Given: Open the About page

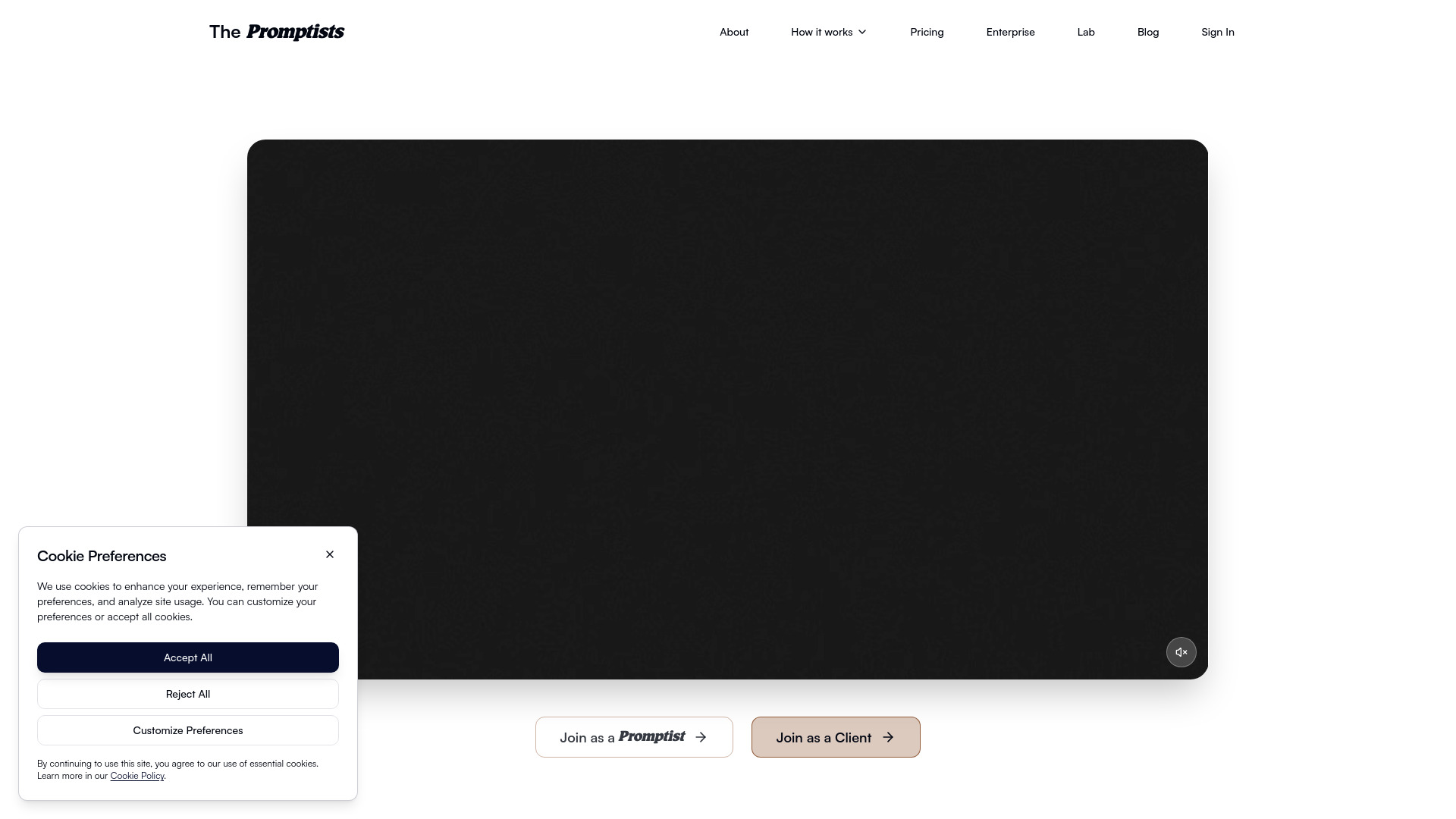Looking at the screenshot, I should (x=734, y=32).
